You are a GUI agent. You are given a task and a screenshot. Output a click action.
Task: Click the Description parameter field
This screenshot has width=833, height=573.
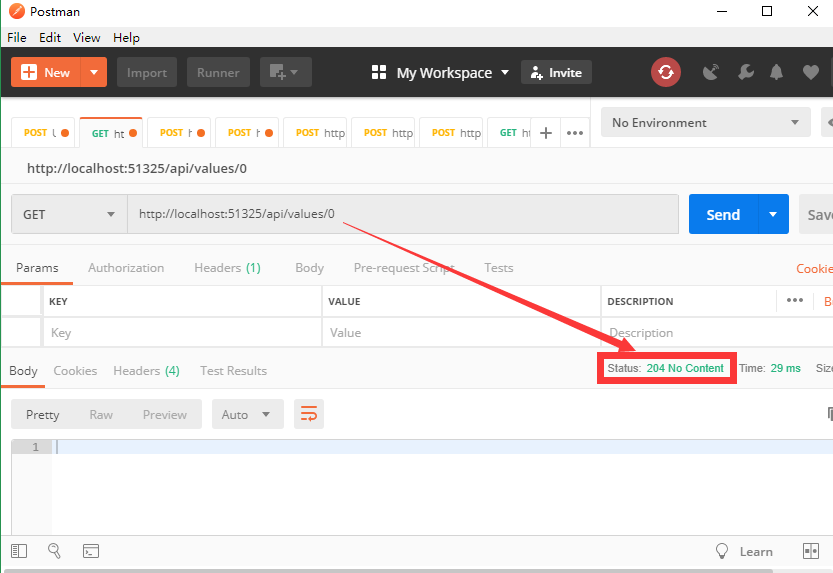(717, 332)
